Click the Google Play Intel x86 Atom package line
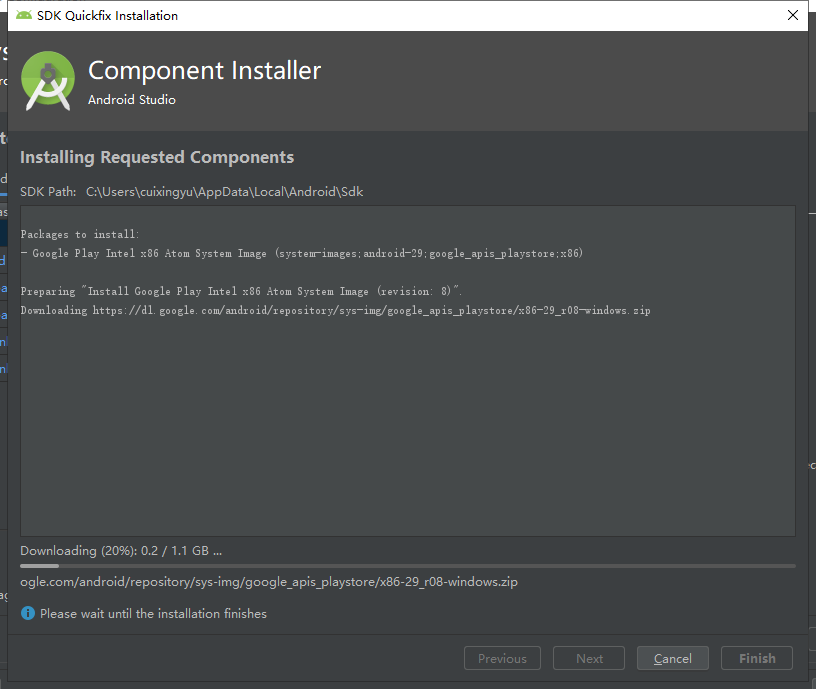The height and width of the screenshot is (689, 816). click(301, 253)
